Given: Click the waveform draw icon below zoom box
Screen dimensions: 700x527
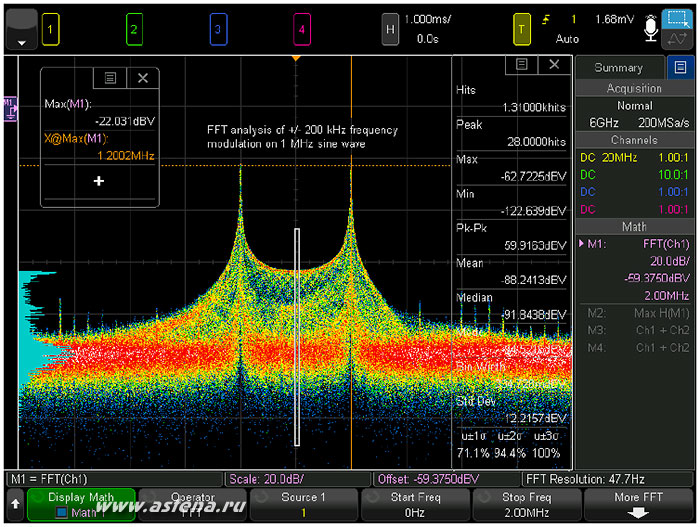Looking at the screenshot, I should [677, 39].
